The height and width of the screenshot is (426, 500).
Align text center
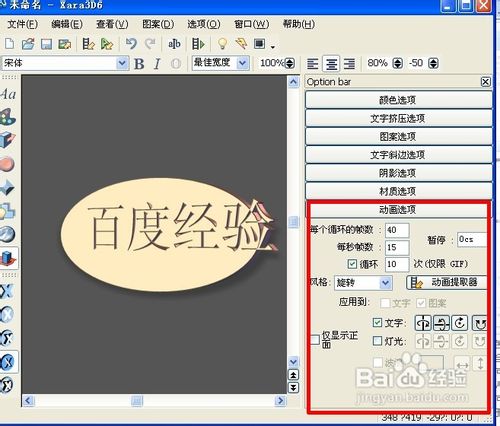pyautogui.click(x=331, y=63)
